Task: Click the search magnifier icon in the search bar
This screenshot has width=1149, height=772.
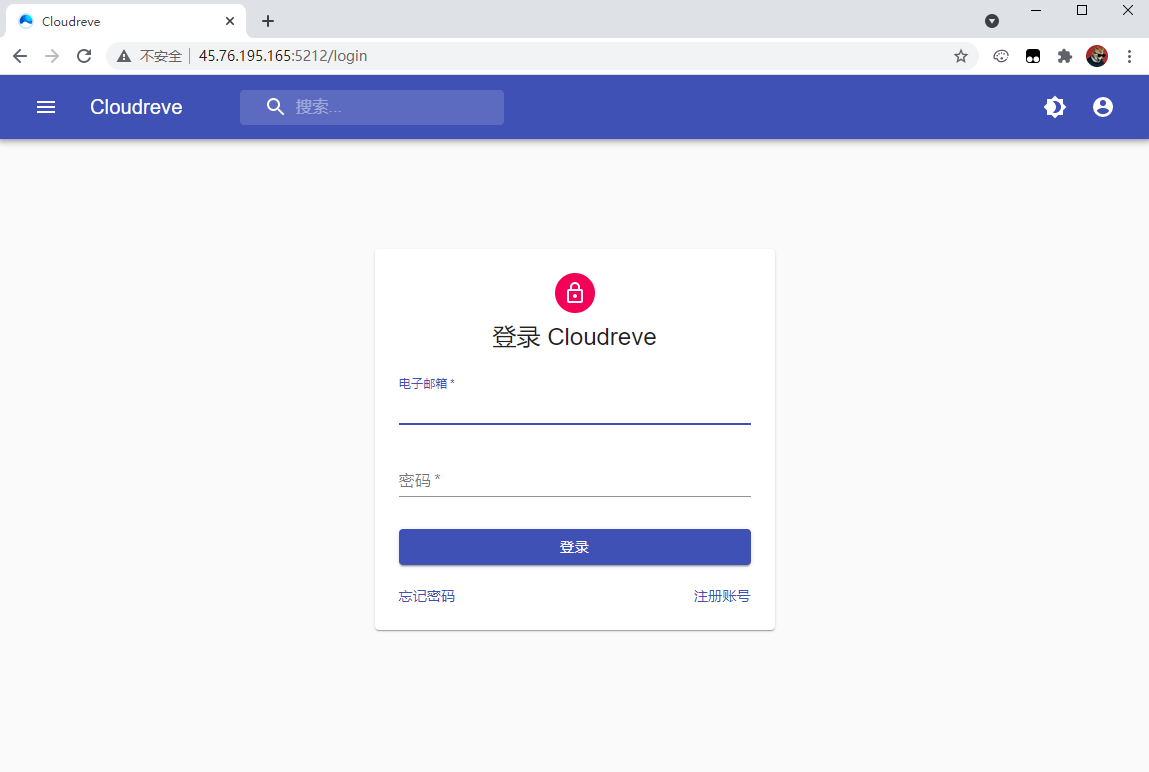Action: pyautogui.click(x=275, y=107)
